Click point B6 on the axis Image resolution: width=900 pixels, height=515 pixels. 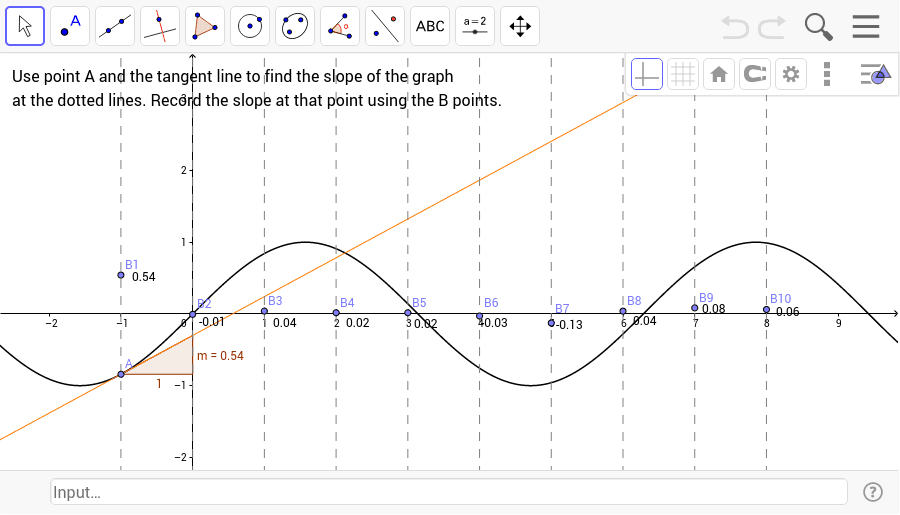click(480, 316)
